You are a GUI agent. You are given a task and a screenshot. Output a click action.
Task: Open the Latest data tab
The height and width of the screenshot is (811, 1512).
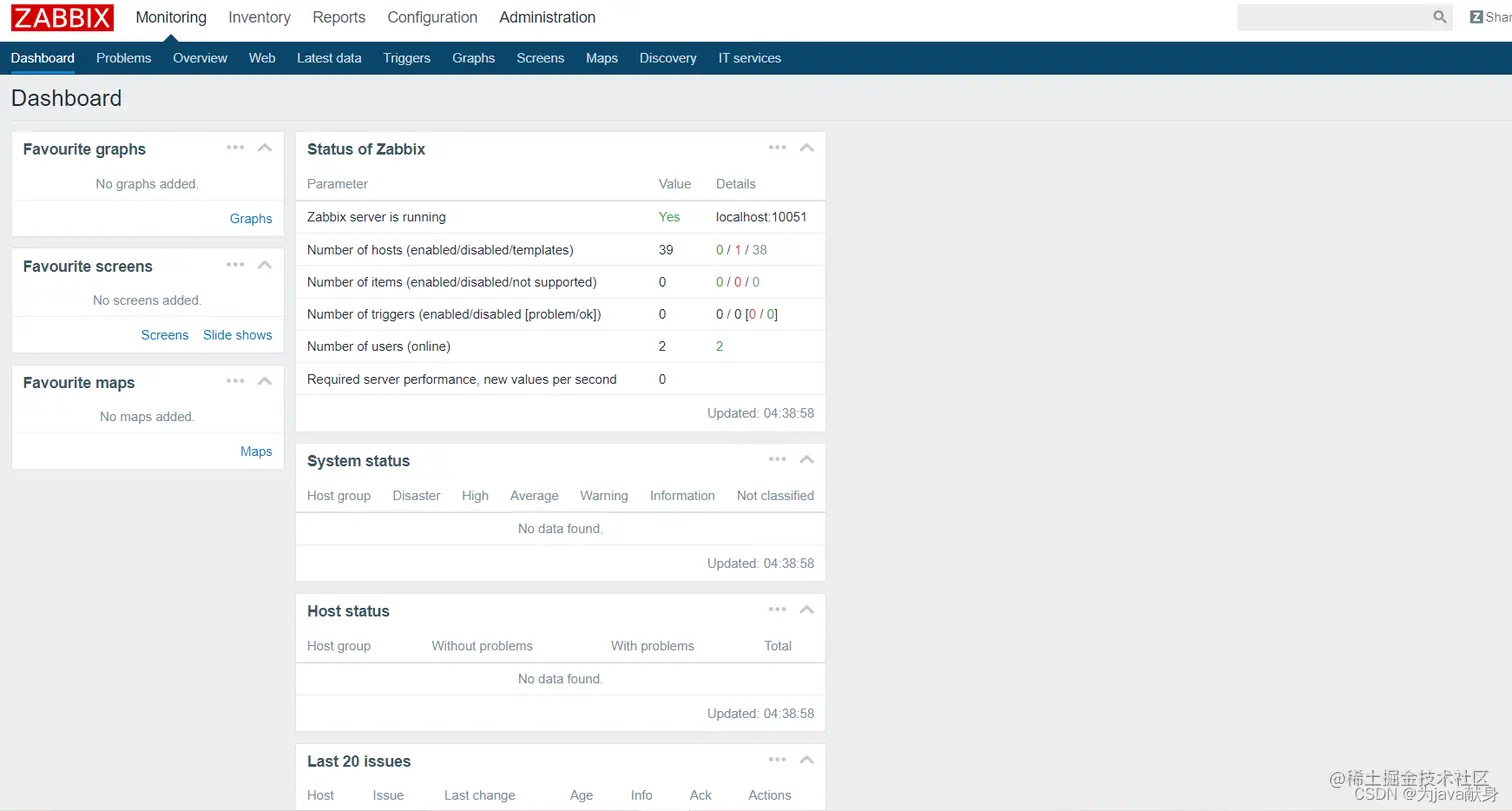329,58
